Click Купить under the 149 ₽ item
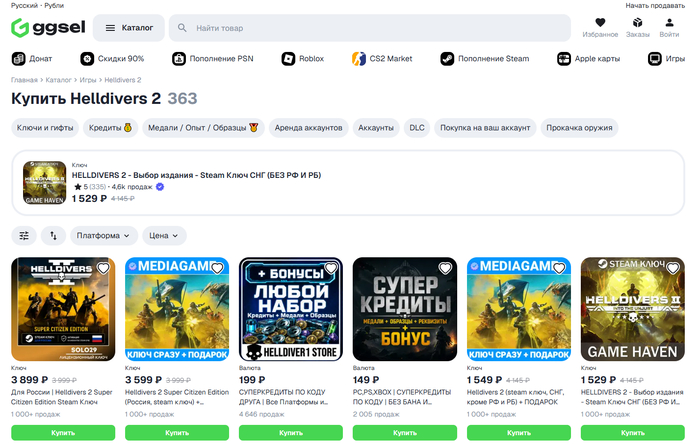The width and height of the screenshot is (700, 444). [x=405, y=433]
